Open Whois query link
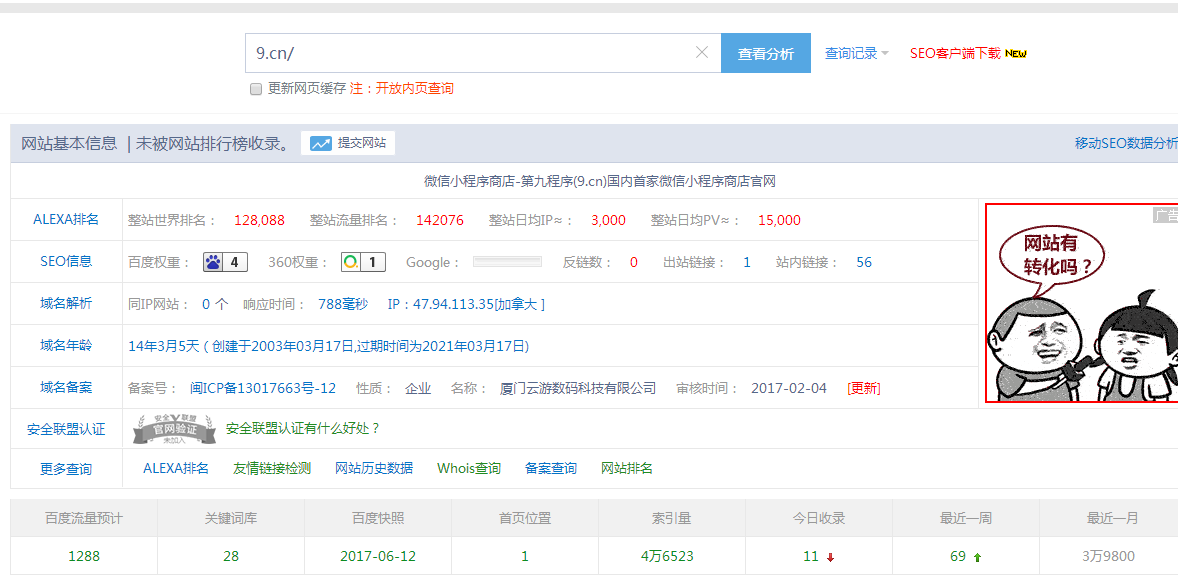 pos(468,468)
